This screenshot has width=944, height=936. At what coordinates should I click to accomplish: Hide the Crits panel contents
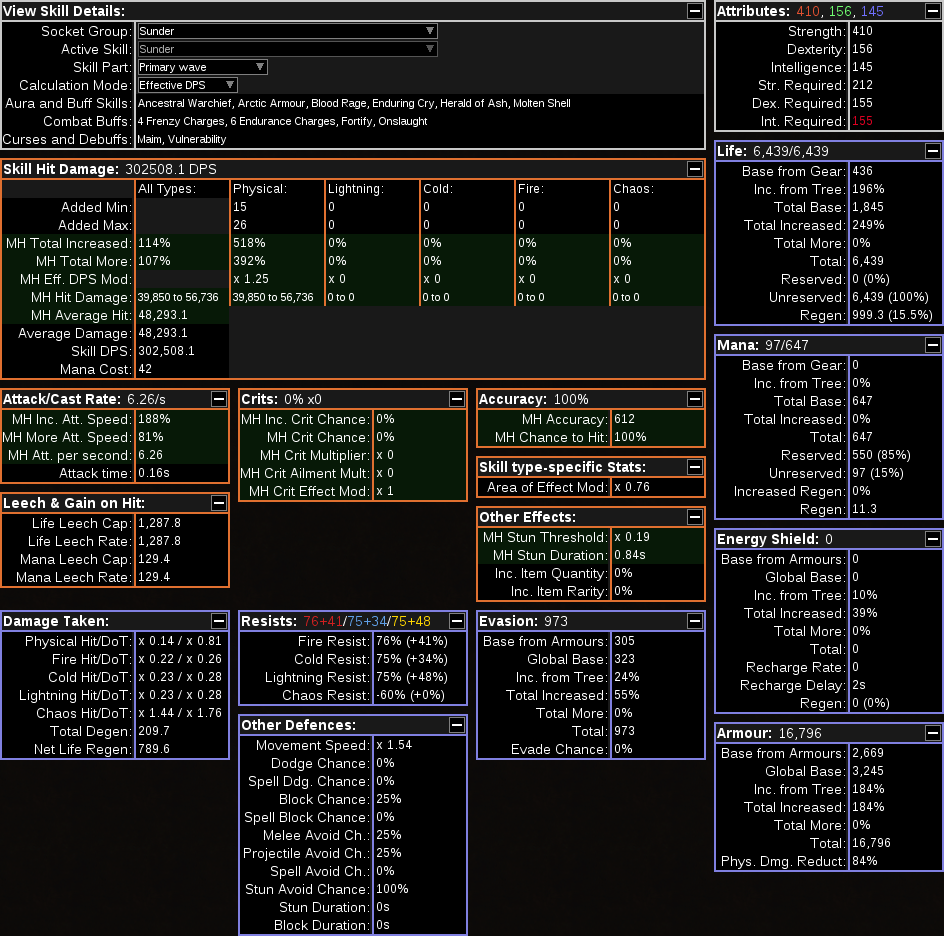(457, 399)
